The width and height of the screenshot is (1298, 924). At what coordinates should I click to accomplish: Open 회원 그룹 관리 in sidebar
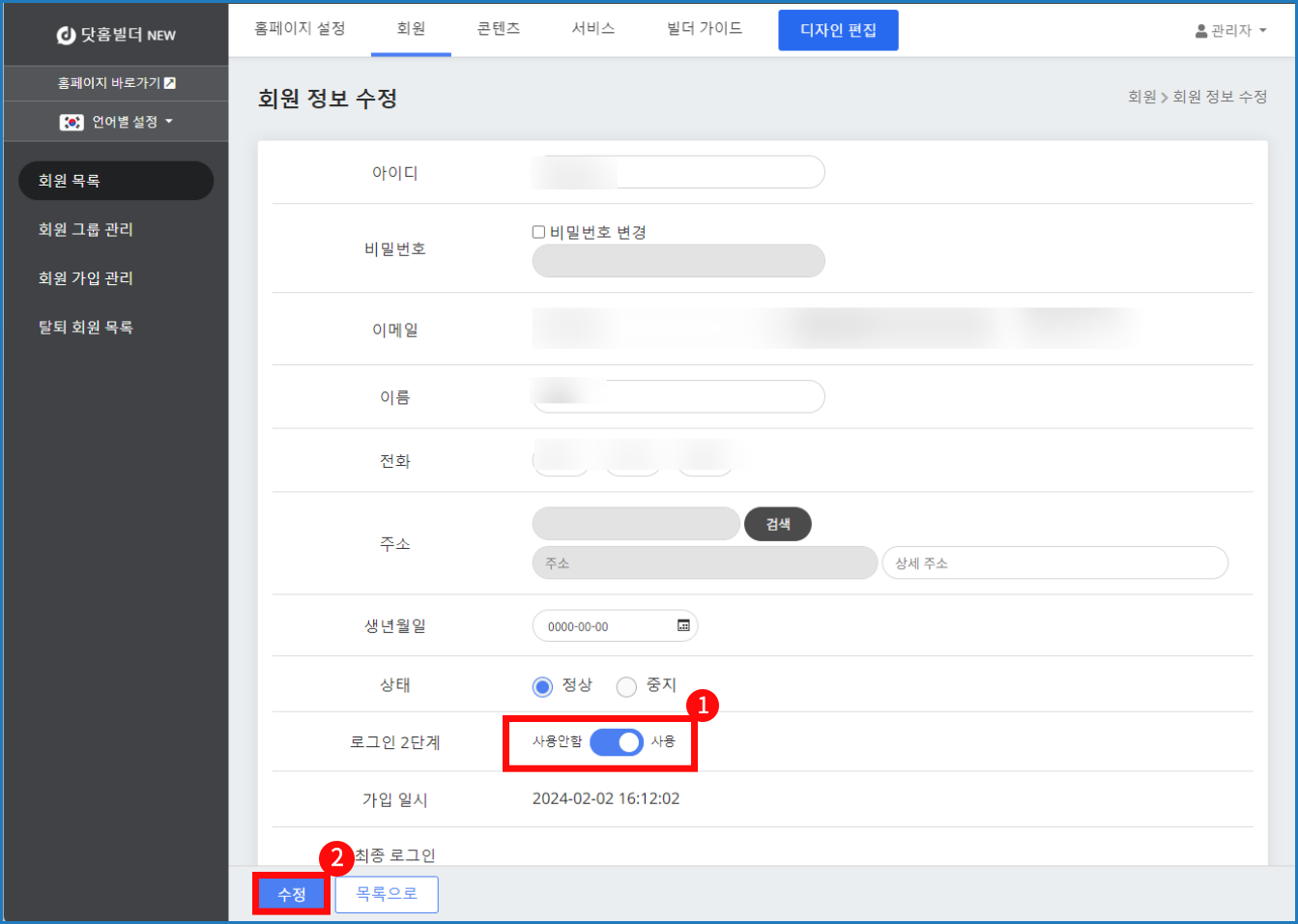point(86,229)
